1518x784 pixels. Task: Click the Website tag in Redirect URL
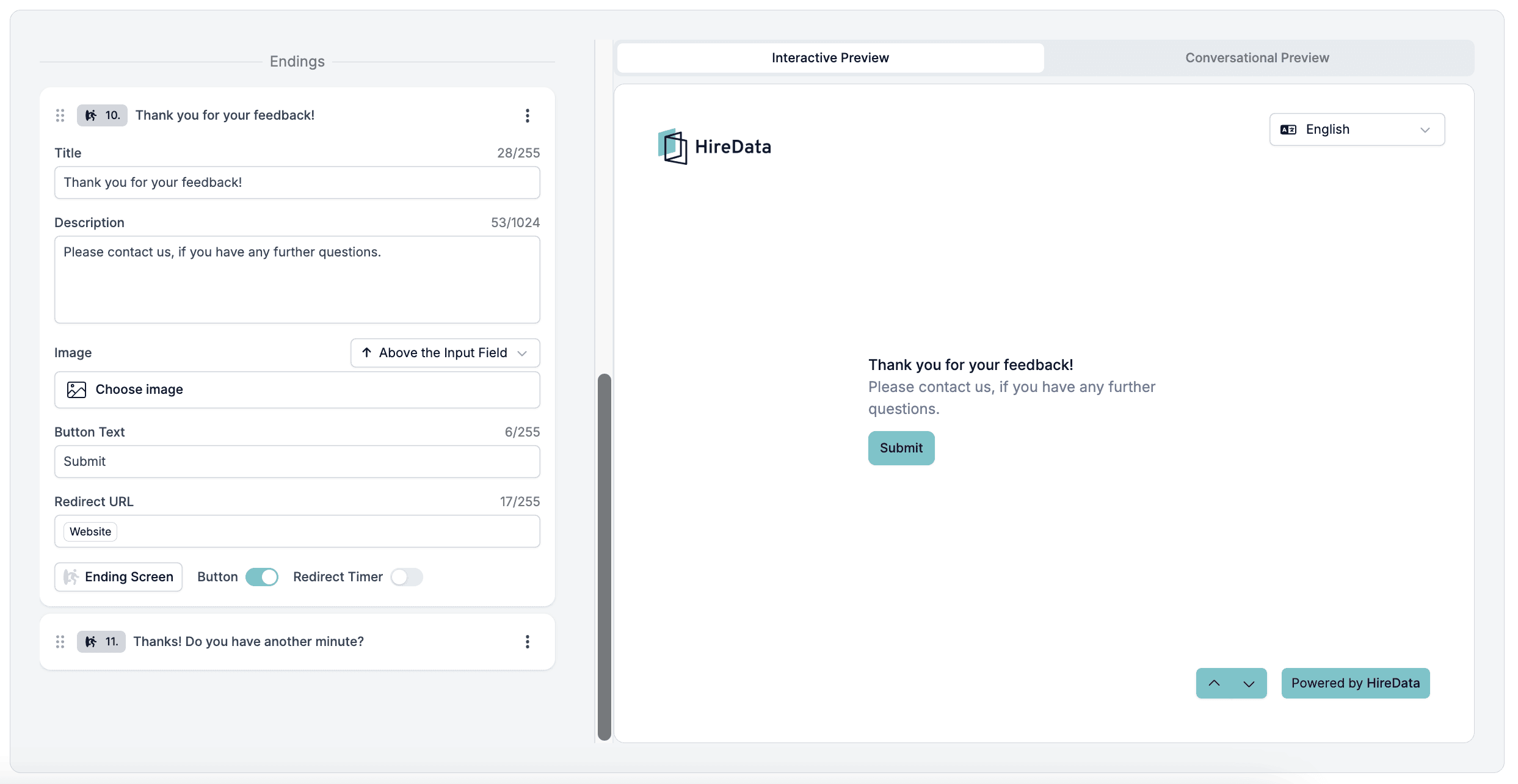pos(90,532)
